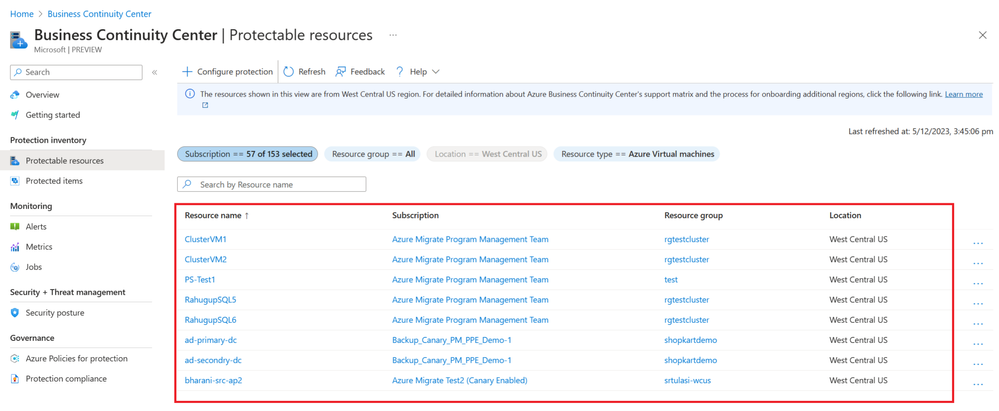Focus the sidebar Search field

point(76,73)
